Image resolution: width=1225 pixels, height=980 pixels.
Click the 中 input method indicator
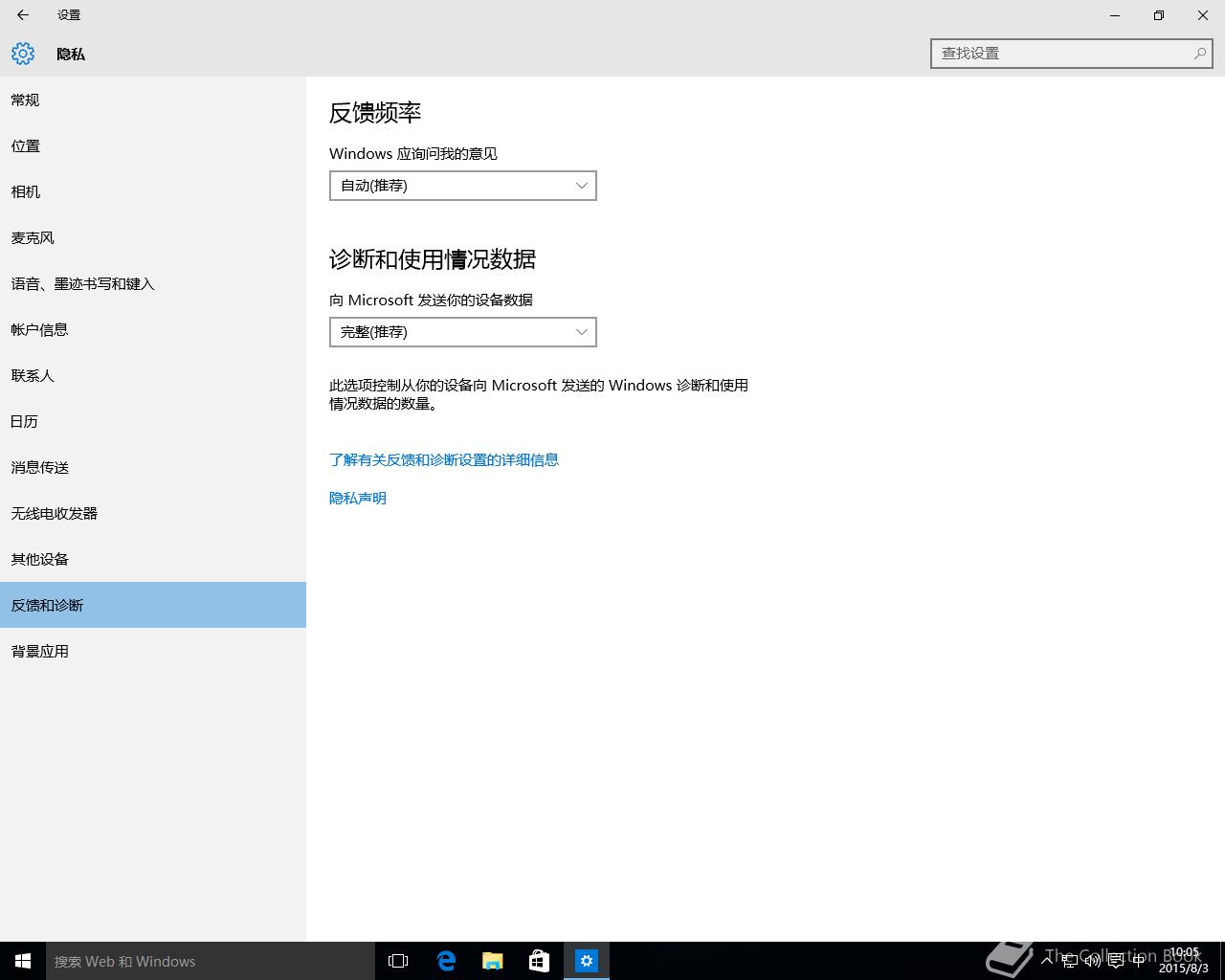click(x=1139, y=961)
